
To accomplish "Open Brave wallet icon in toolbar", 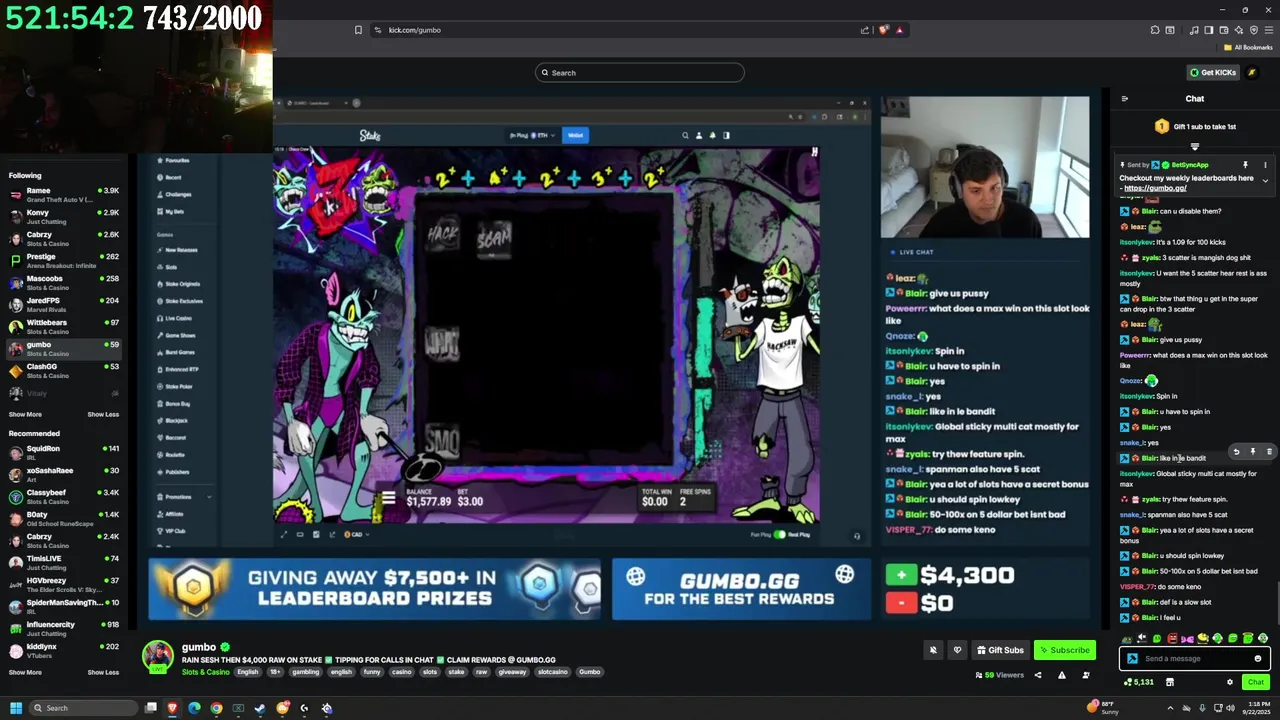I will pos(1224,30).
